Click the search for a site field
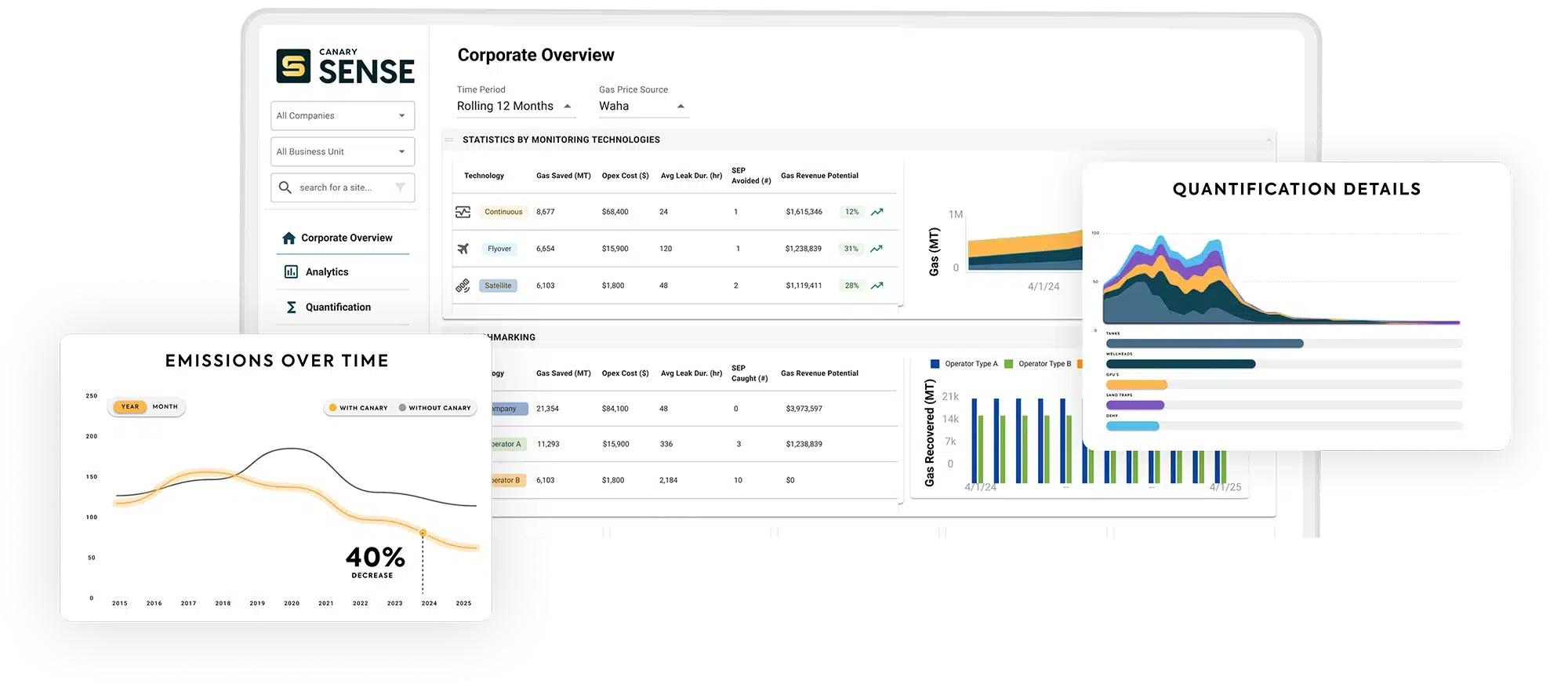The height and width of the screenshot is (684, 1568). coord(343,187)
